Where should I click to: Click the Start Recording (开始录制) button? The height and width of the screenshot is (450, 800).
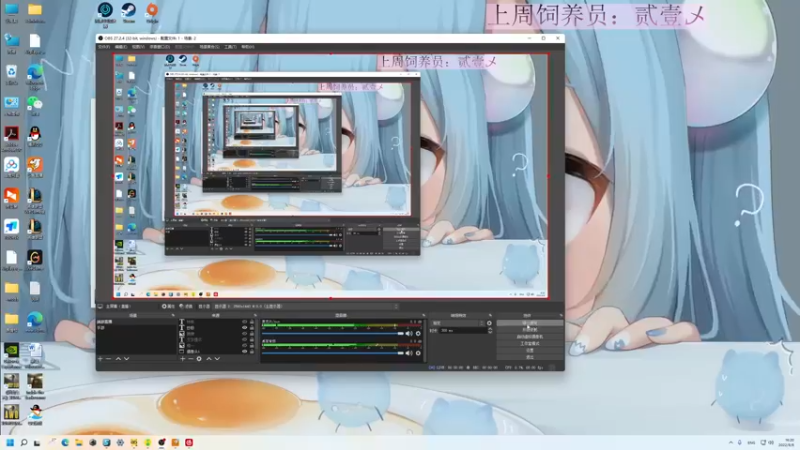pyautogui.click(x=530, y=330)
